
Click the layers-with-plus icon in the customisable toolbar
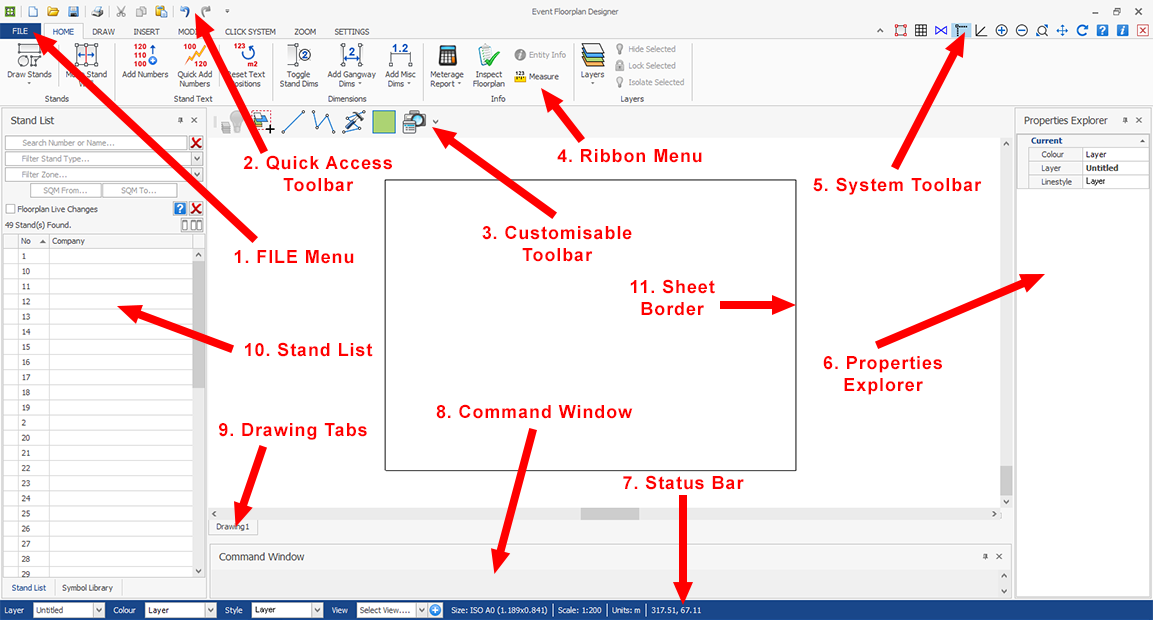(x=263, y=122)
